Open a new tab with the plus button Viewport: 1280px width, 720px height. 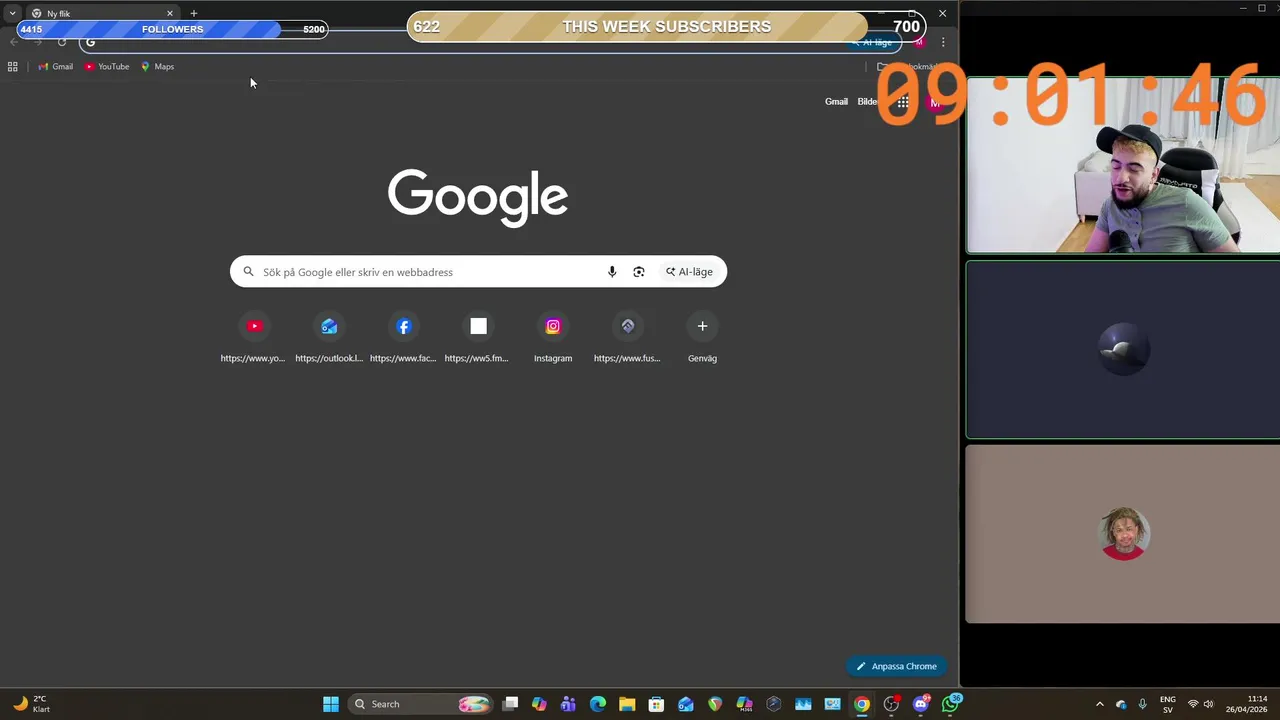[193, 13]
